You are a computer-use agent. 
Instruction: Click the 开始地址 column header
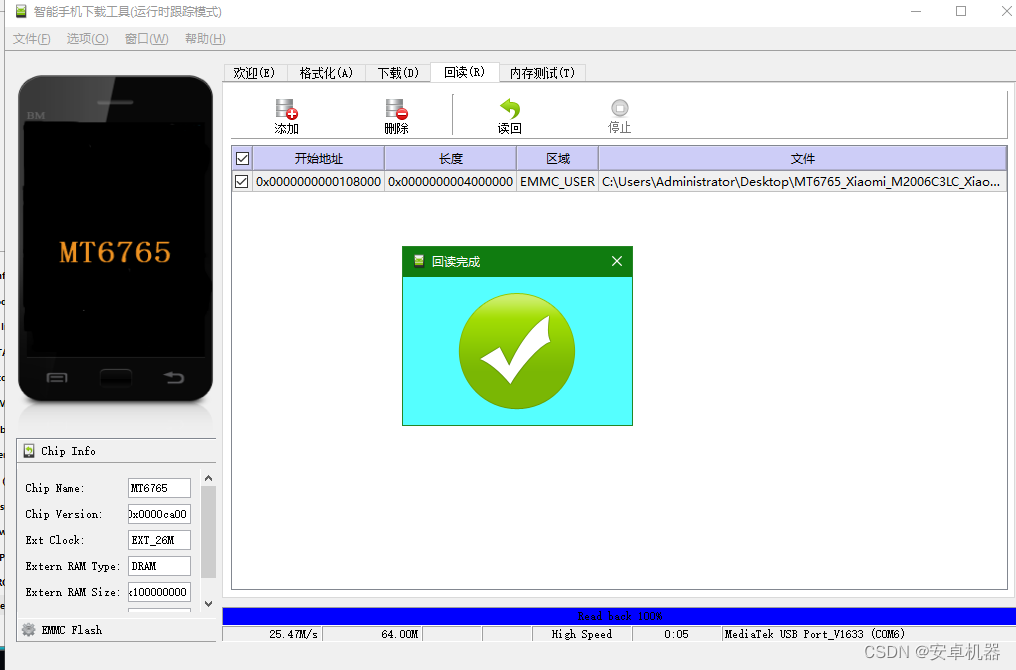click(319, 158)
